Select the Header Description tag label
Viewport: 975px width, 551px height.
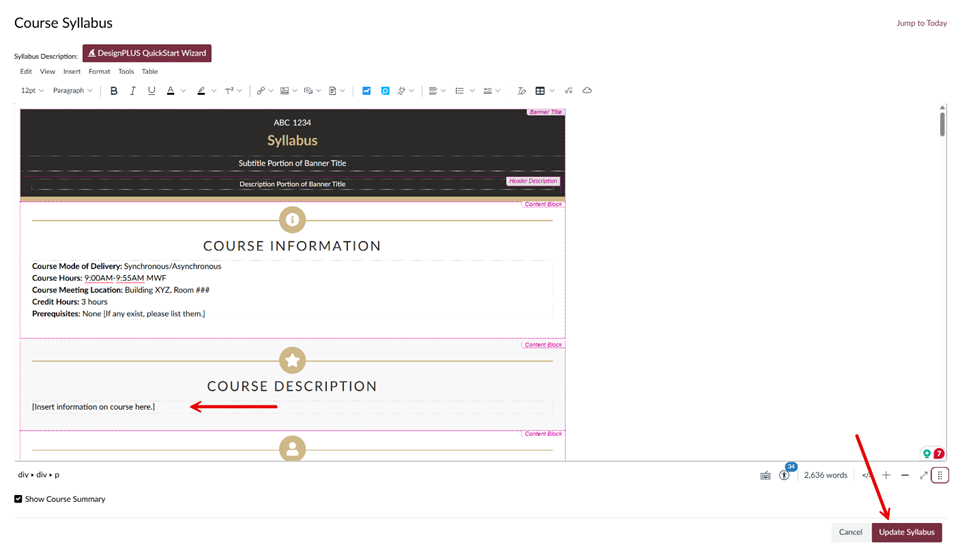point(533,181)
